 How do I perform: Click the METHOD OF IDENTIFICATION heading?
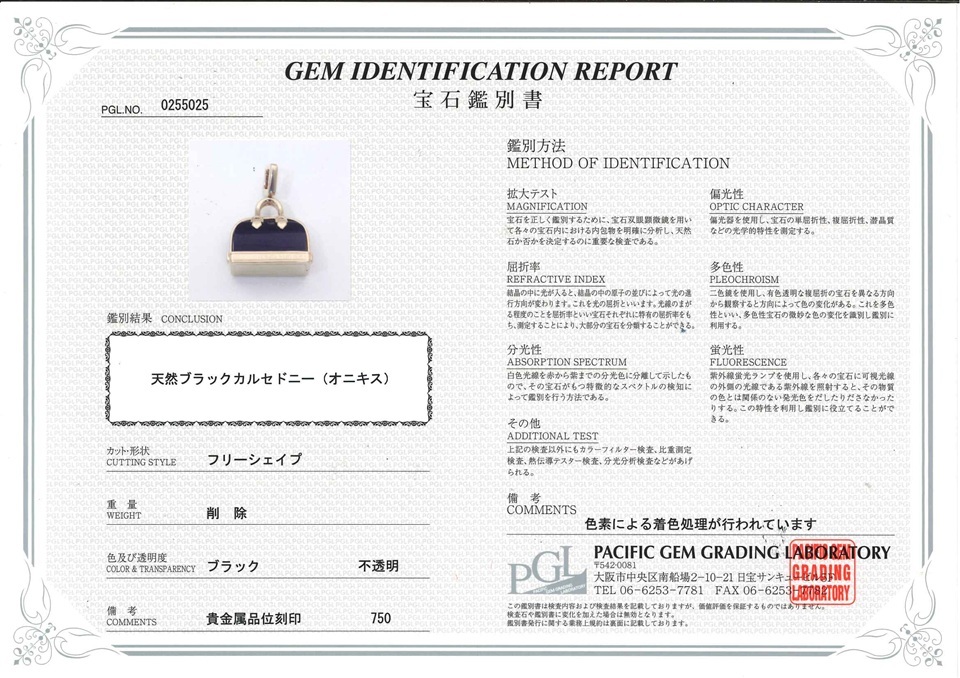(x=618, y=164)
